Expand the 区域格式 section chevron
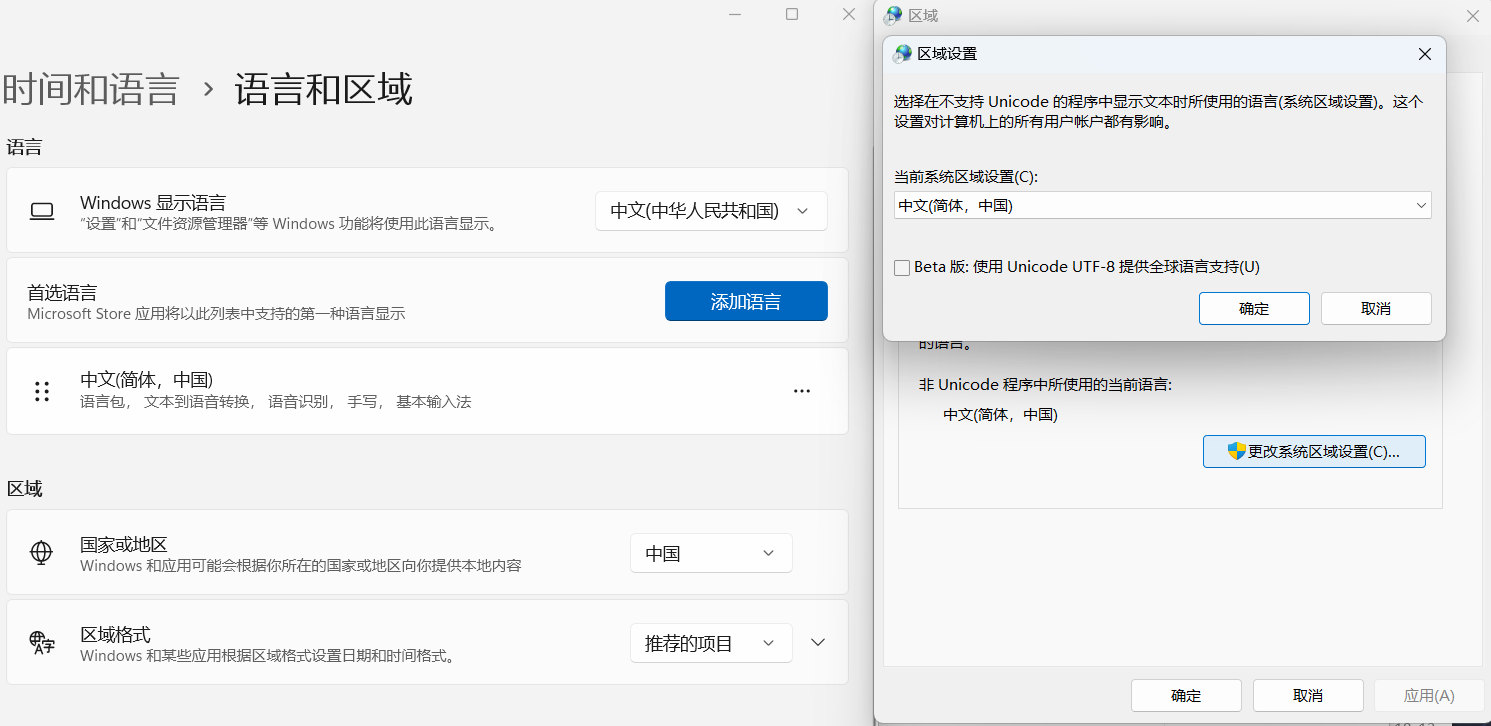 (818, 643)
